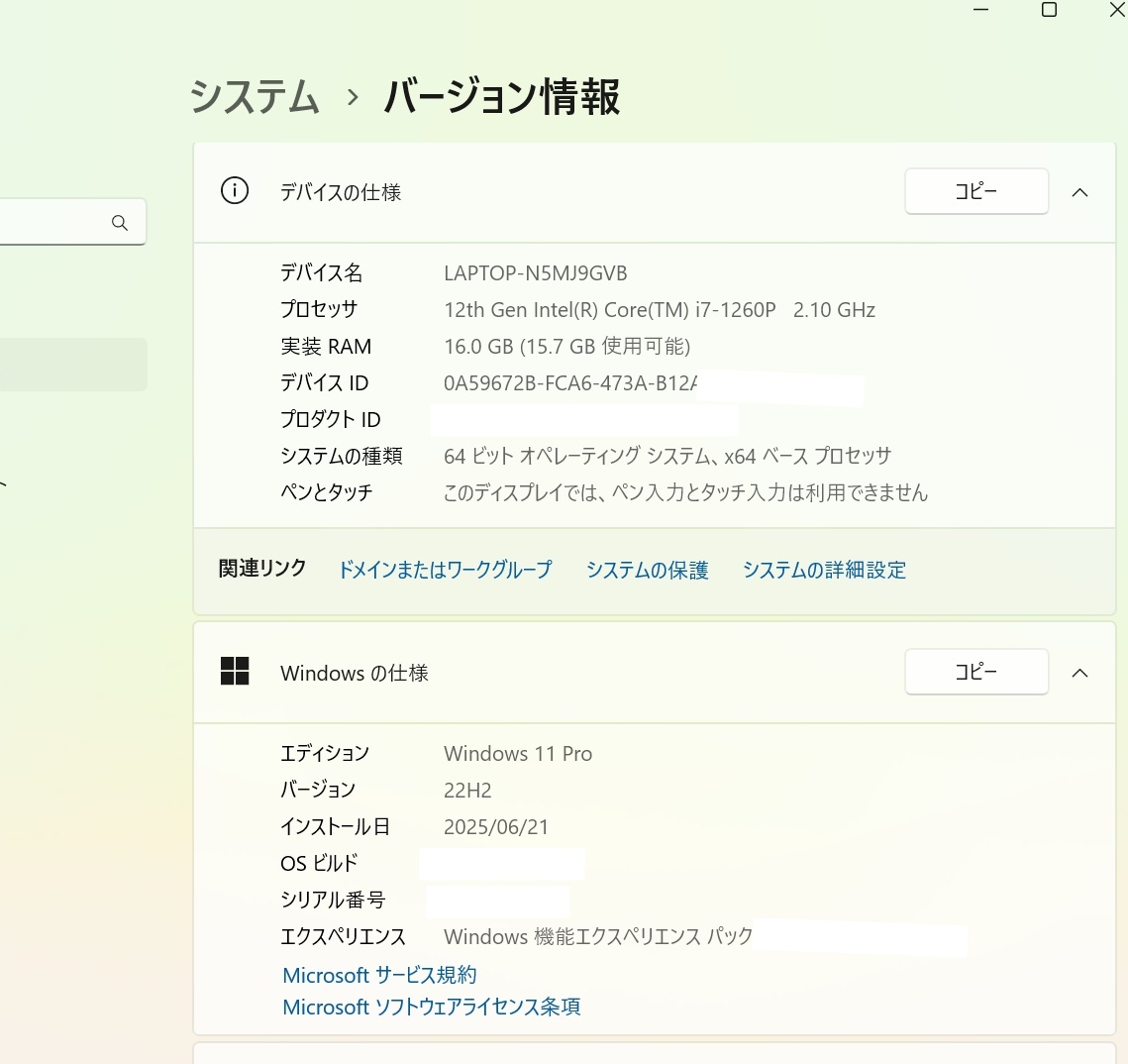
Task: Click the settings search input field
Action: (x=72, y=222)
